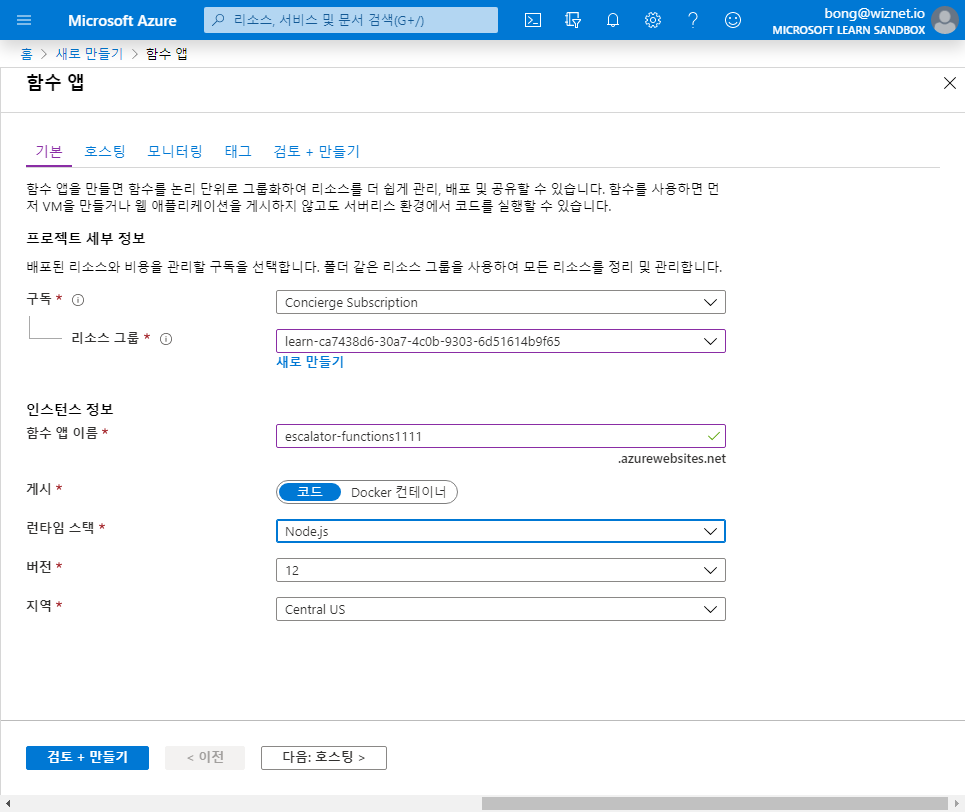Click the right scroll arrow
Image resolution: width=965 pixels, height=812 pixels.
957,803
